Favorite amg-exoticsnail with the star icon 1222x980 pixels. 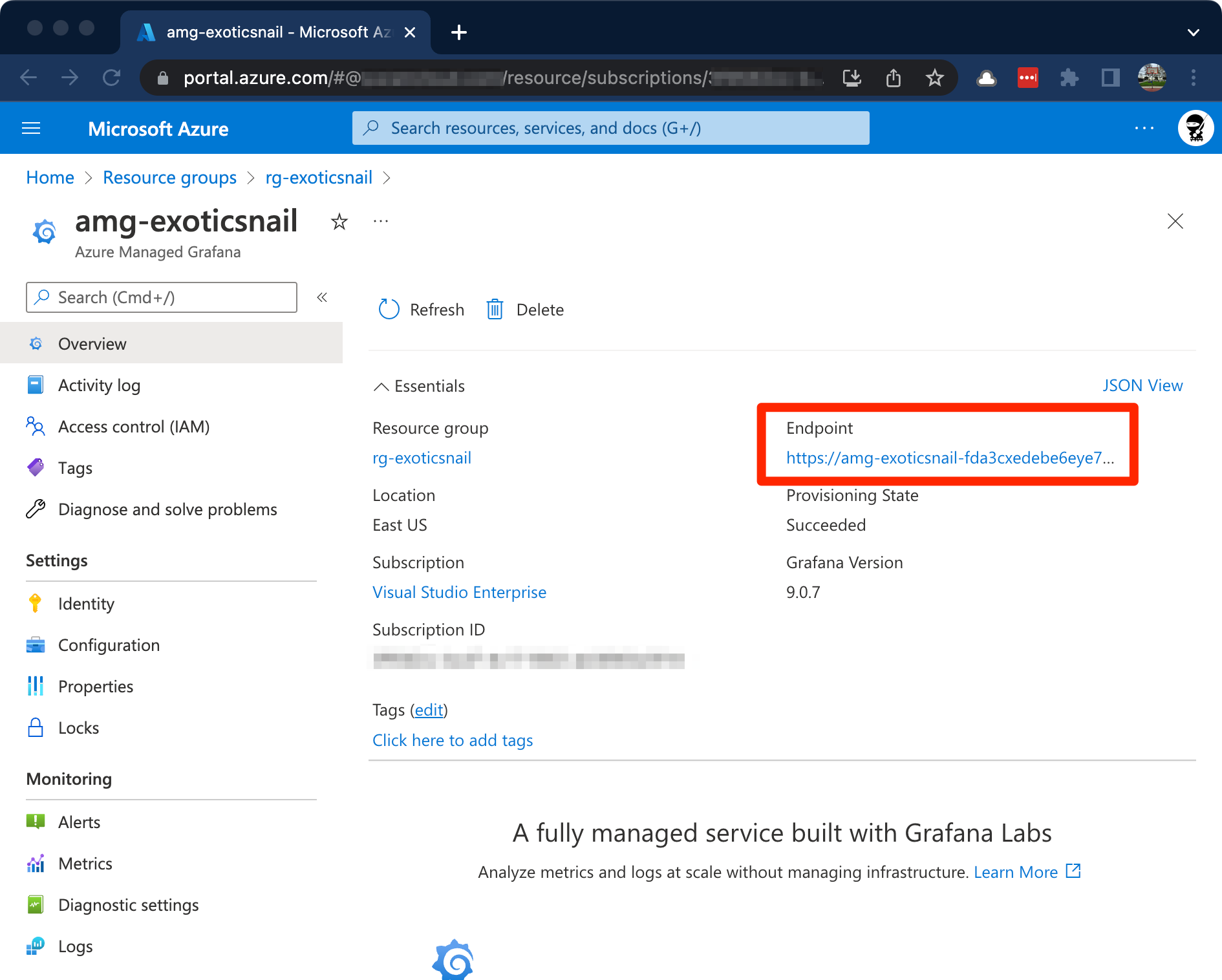(339, 222)
